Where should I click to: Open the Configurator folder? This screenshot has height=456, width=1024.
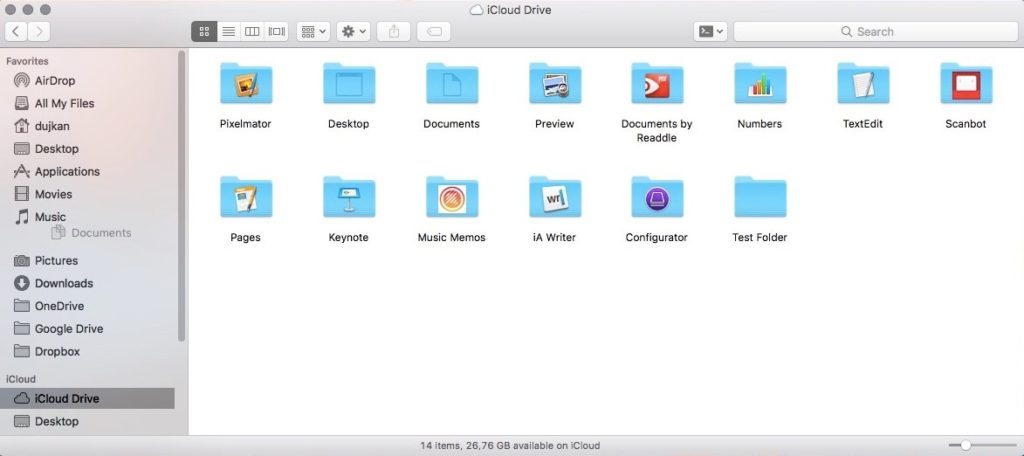click(x=657, y=197)
